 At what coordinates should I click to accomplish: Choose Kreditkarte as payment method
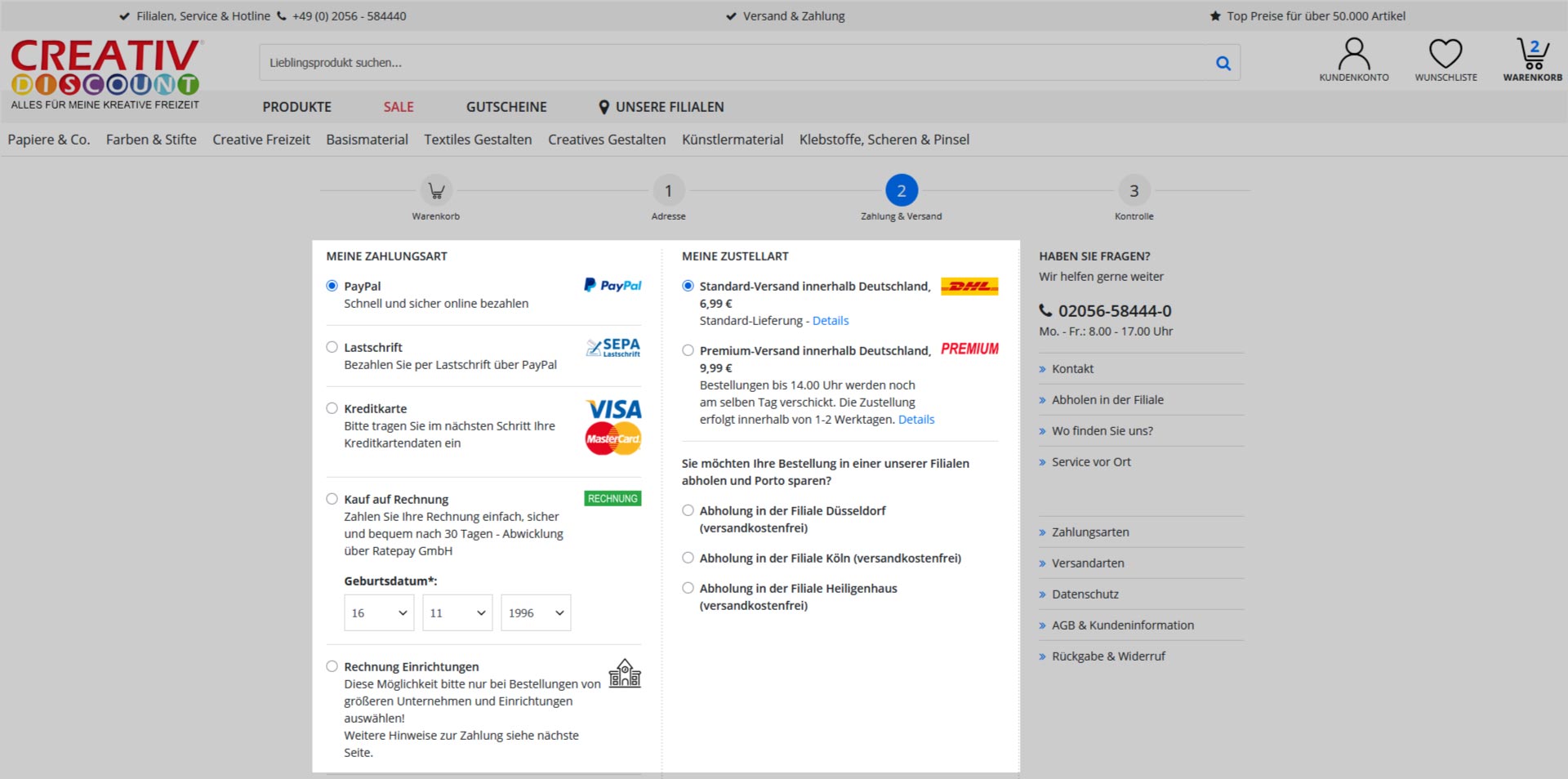[x=332, y=408]
